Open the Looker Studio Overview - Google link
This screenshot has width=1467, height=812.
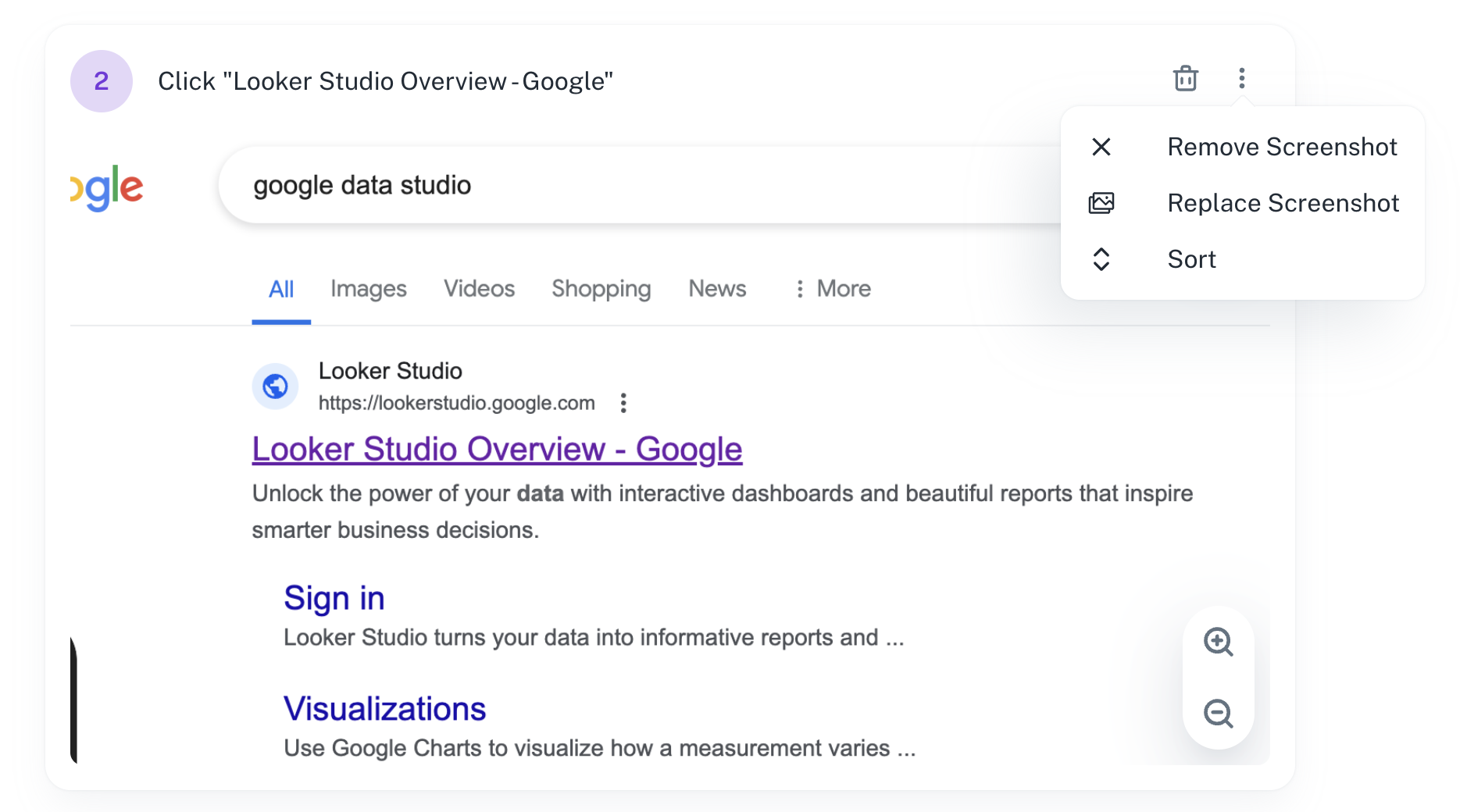pos(497,449)
